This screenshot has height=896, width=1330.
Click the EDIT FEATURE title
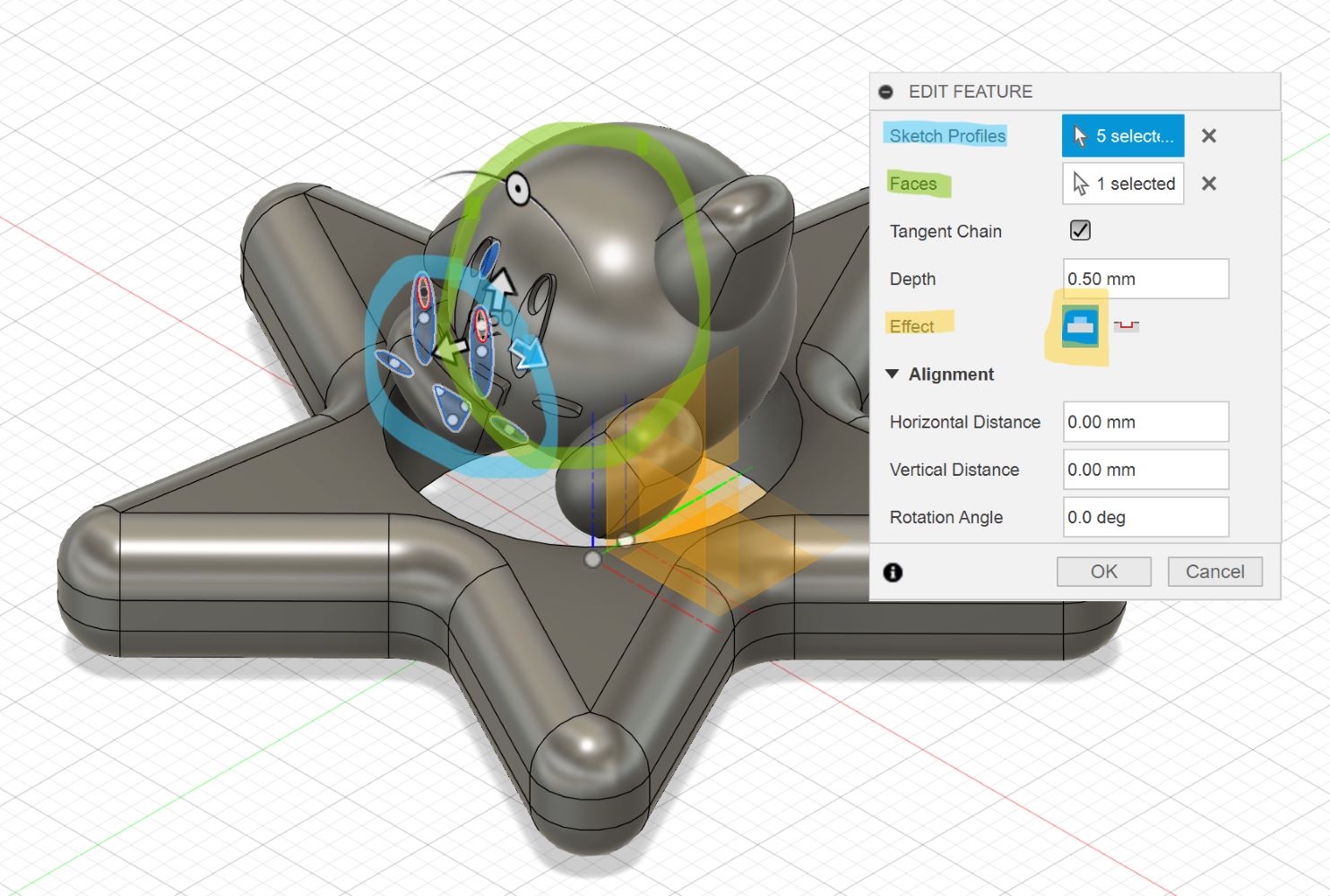tap(971, 91)
